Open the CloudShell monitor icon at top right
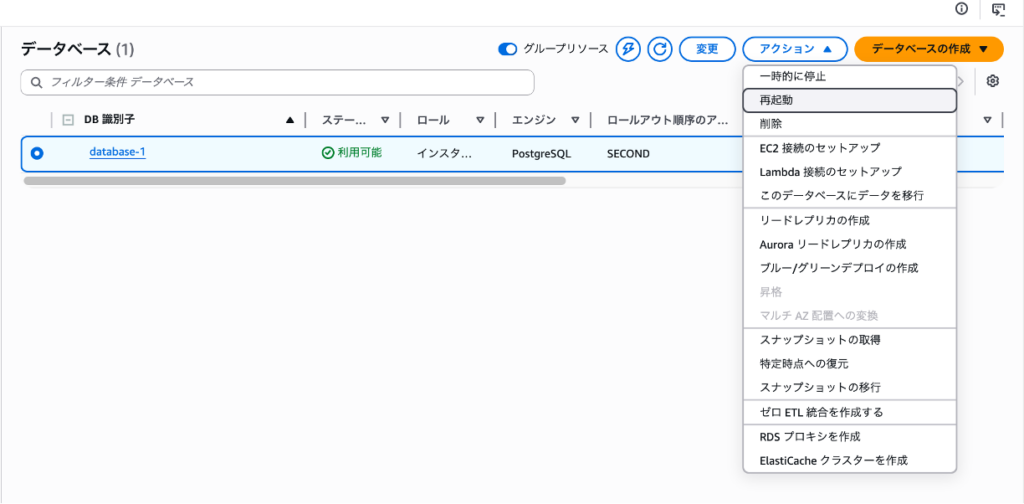 (999, 9)
